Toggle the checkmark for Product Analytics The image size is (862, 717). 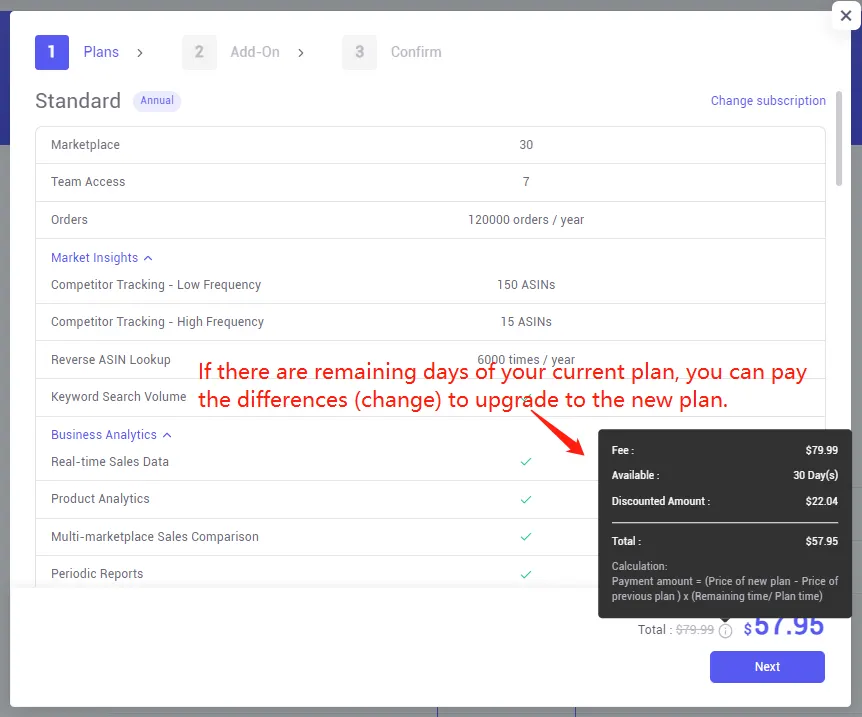click(x=526, y=499)
